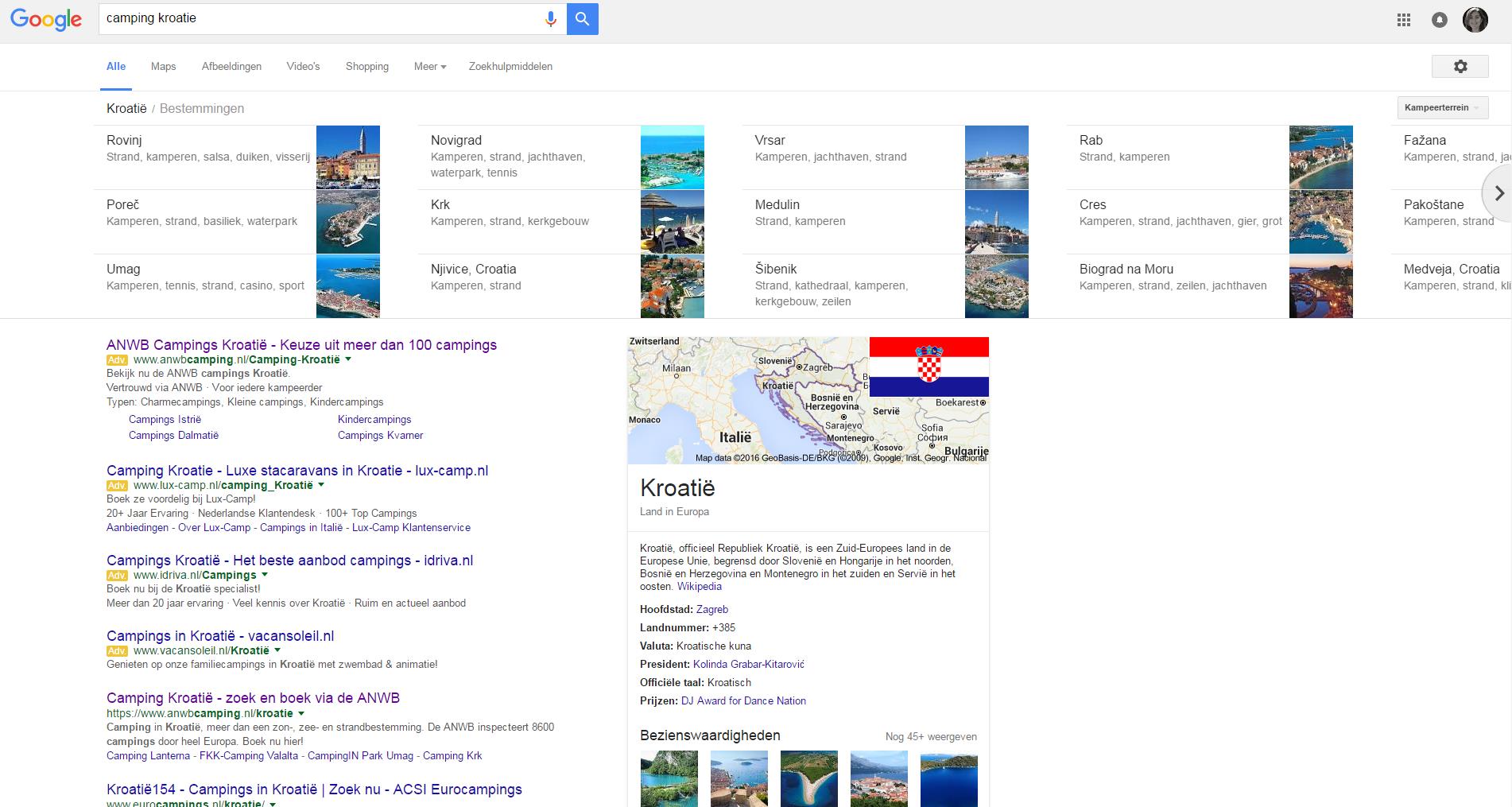
Task: Open the DJ Award for Dance Nation link
Action: [743, 701]
